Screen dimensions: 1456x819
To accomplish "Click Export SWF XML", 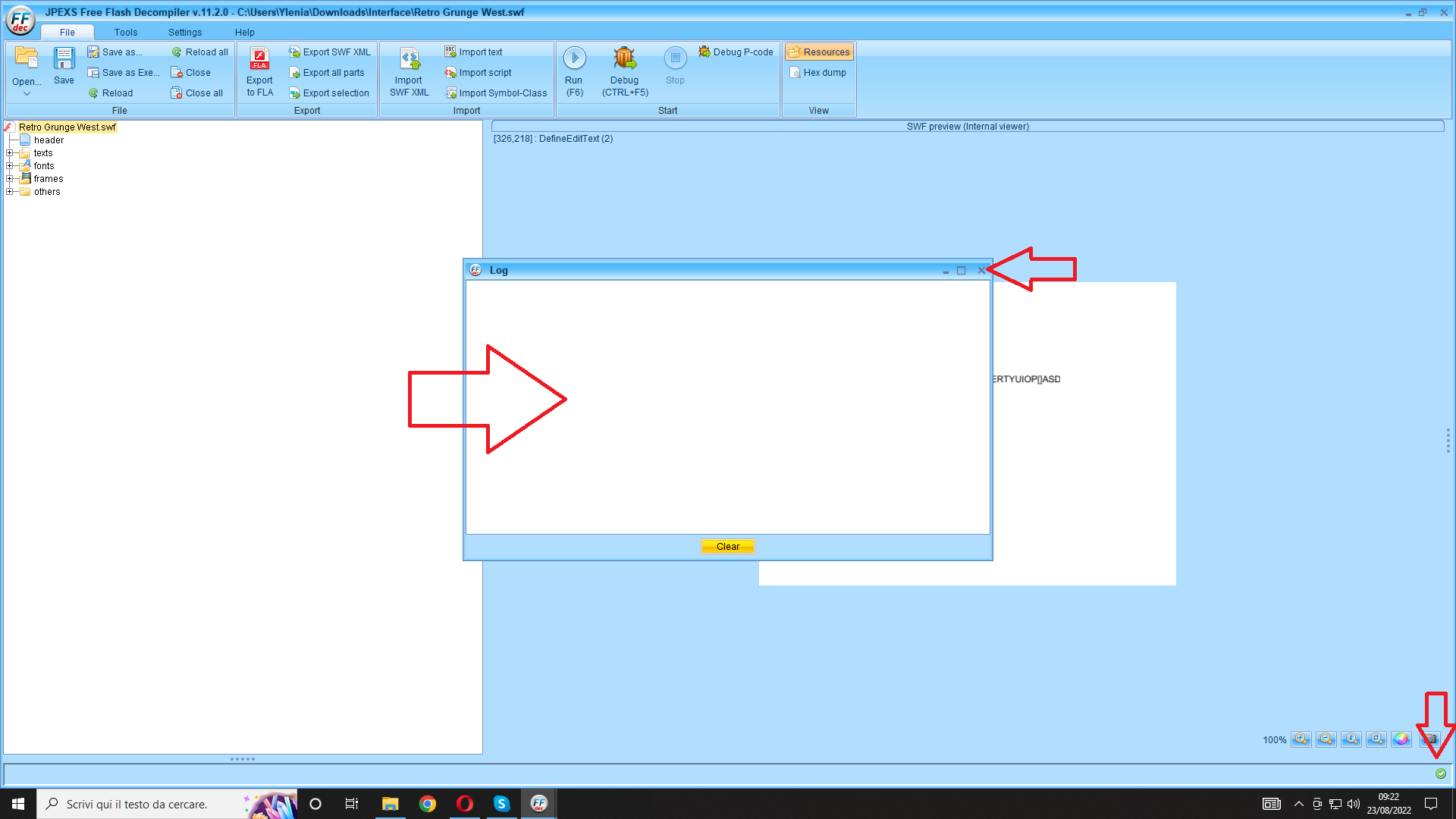I will (330, 52).
